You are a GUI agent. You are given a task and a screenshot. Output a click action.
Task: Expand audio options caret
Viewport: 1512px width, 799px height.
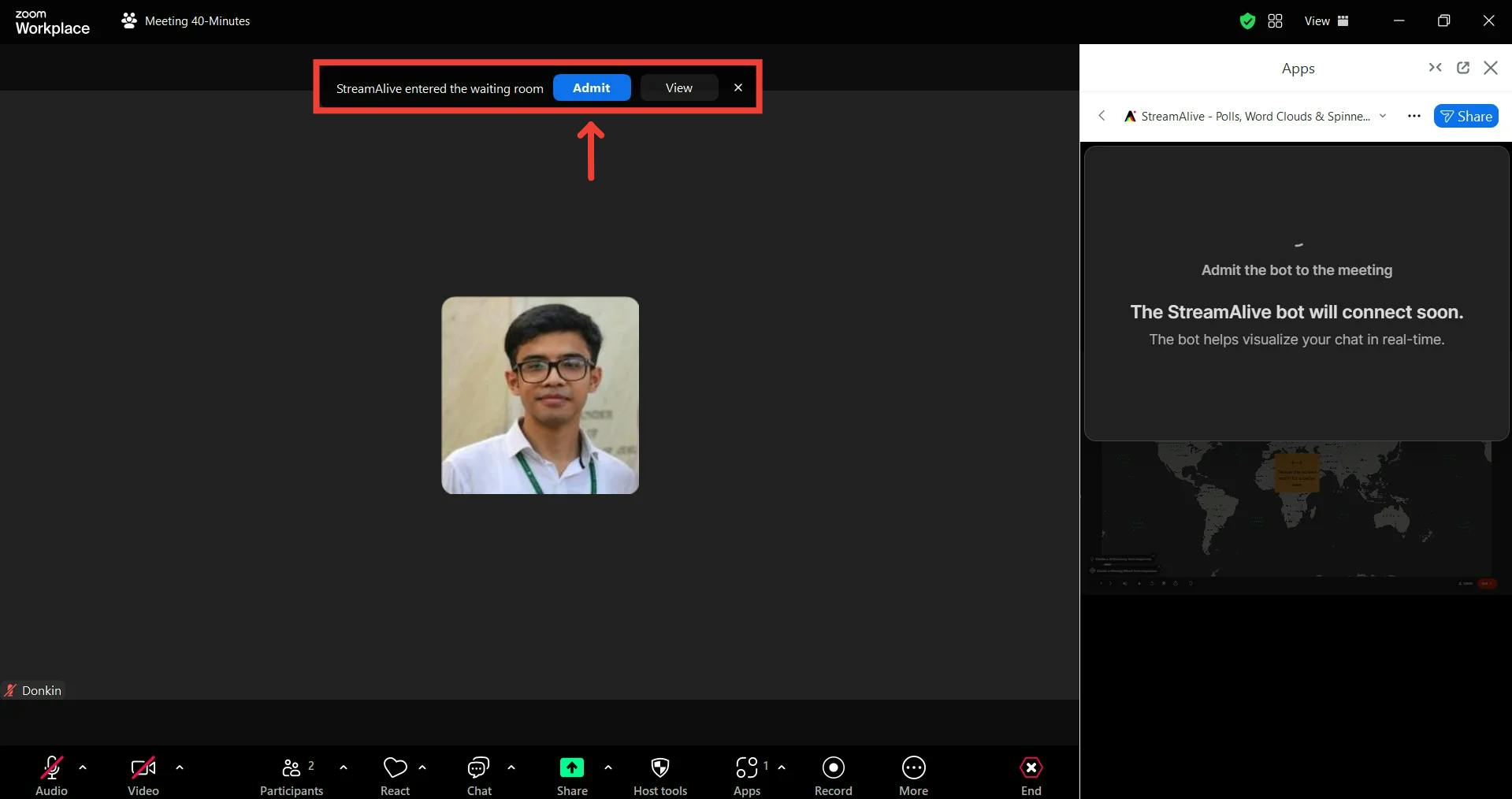pos(83,767)
